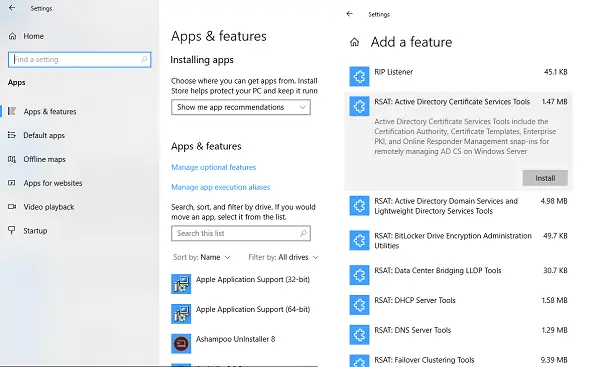Select Ashampoo UnInstaller 8 in app list
The height and width of the screenshot is (367, 600).
pos(235,339)
